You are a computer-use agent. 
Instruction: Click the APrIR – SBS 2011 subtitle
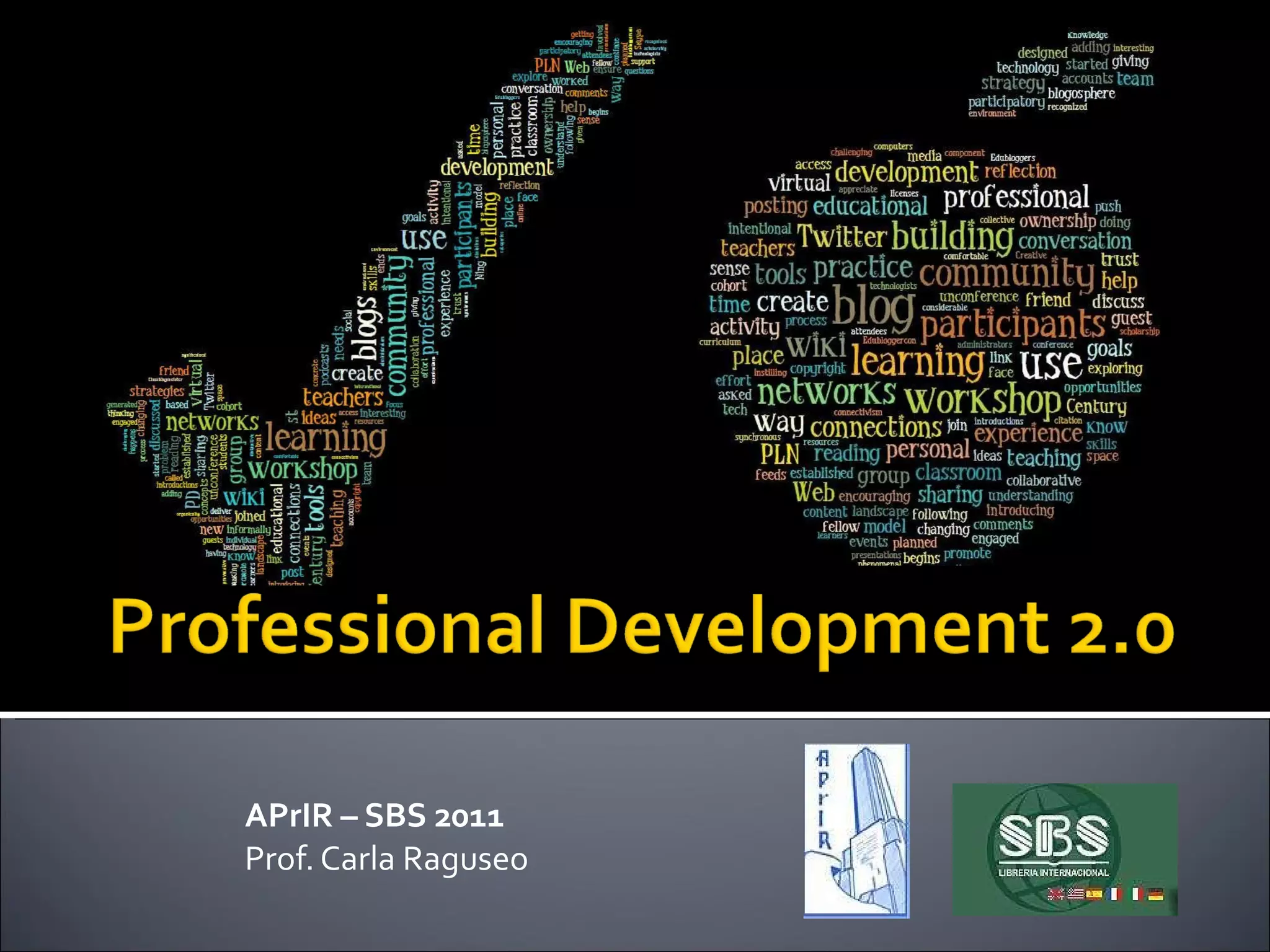(374, 816)
